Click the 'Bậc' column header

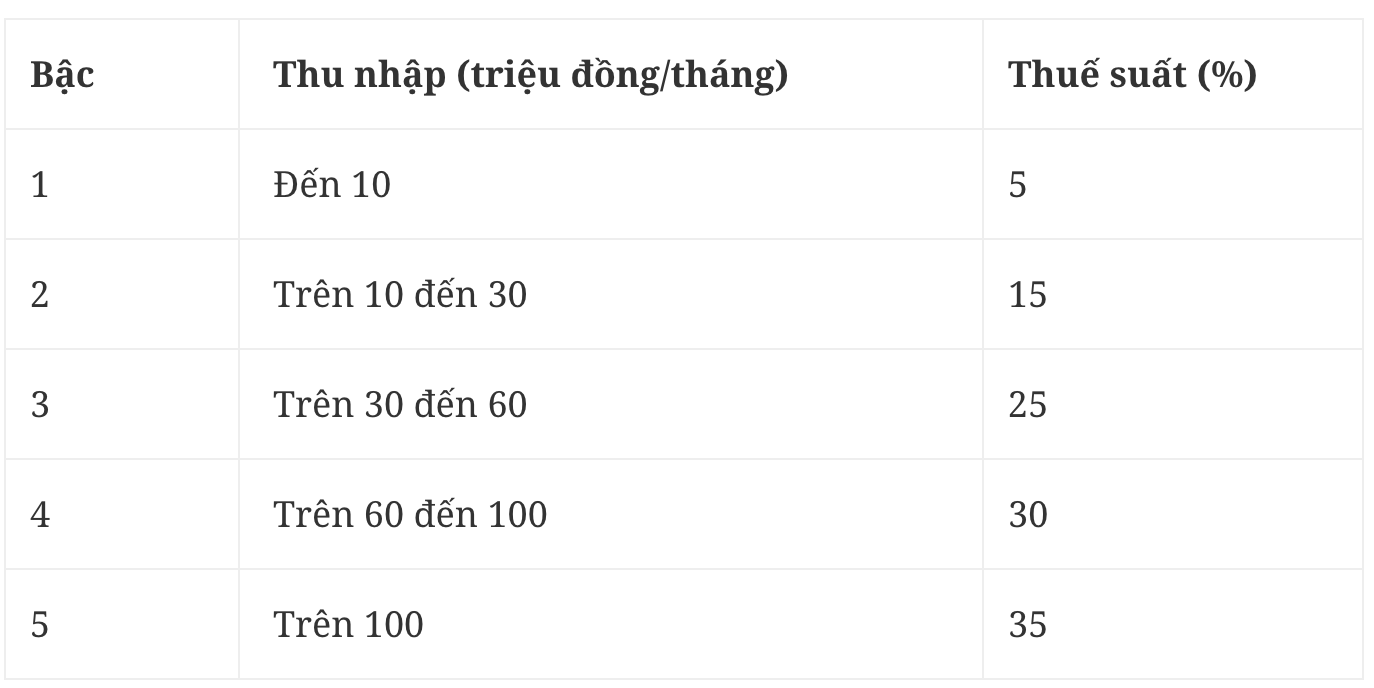click(62, 75)
